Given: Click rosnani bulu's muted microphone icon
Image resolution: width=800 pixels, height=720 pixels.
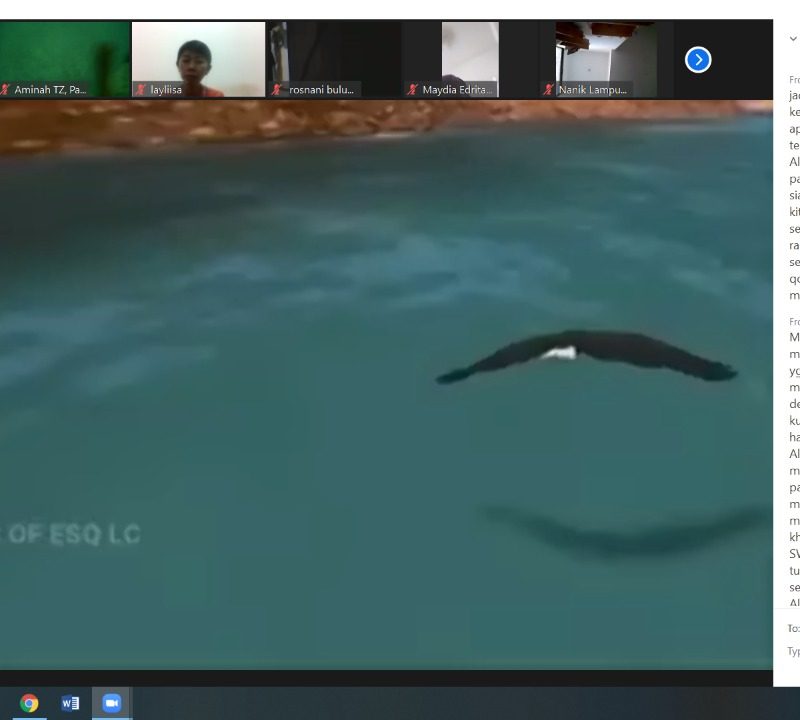Looking at the screenshot, I should 278,90.
